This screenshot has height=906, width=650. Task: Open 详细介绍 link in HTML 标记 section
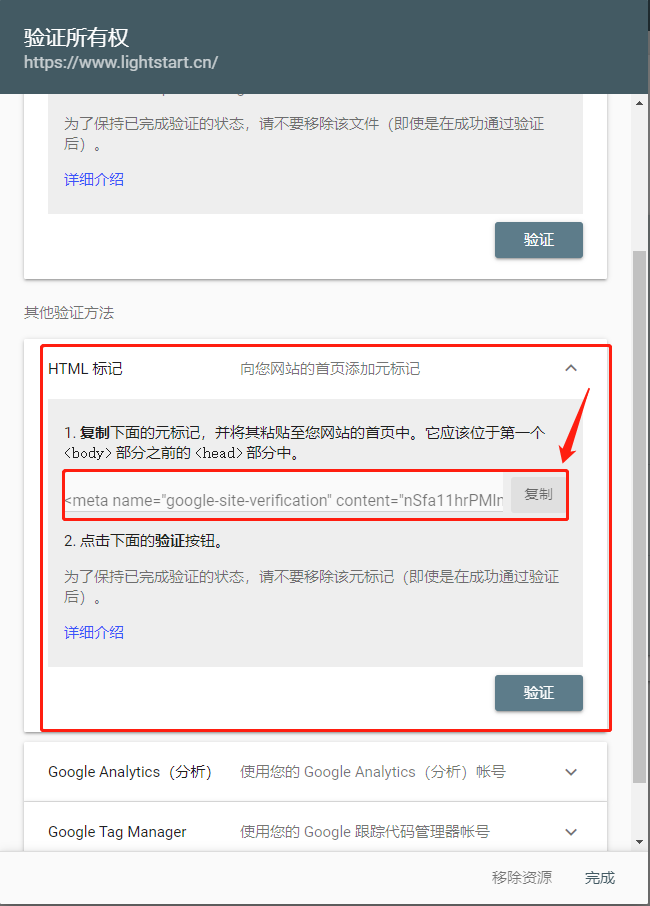coord(94,632)
